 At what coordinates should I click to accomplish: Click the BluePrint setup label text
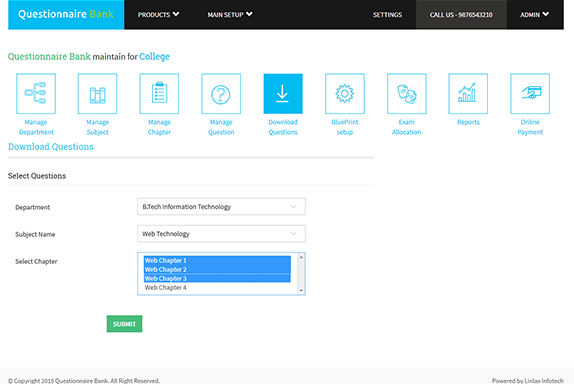tap(345, 127)
